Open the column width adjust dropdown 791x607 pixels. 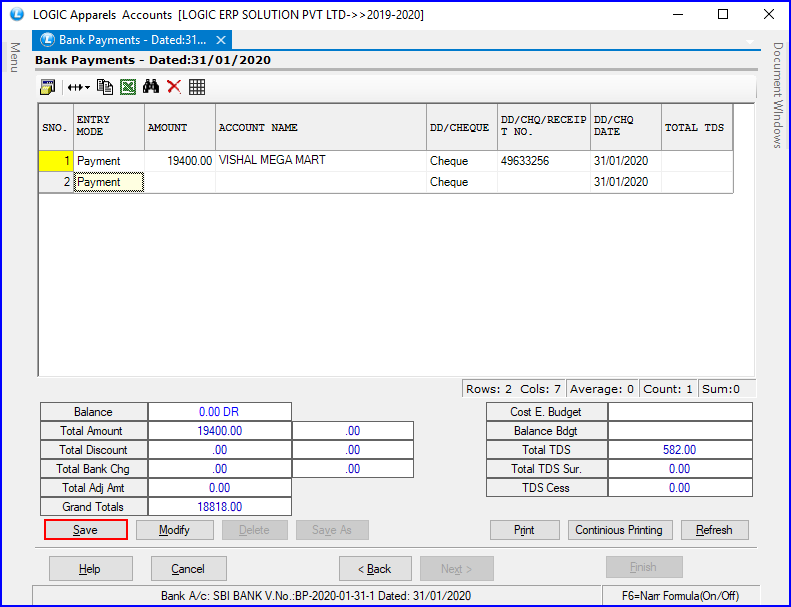(x=79, y=87)
